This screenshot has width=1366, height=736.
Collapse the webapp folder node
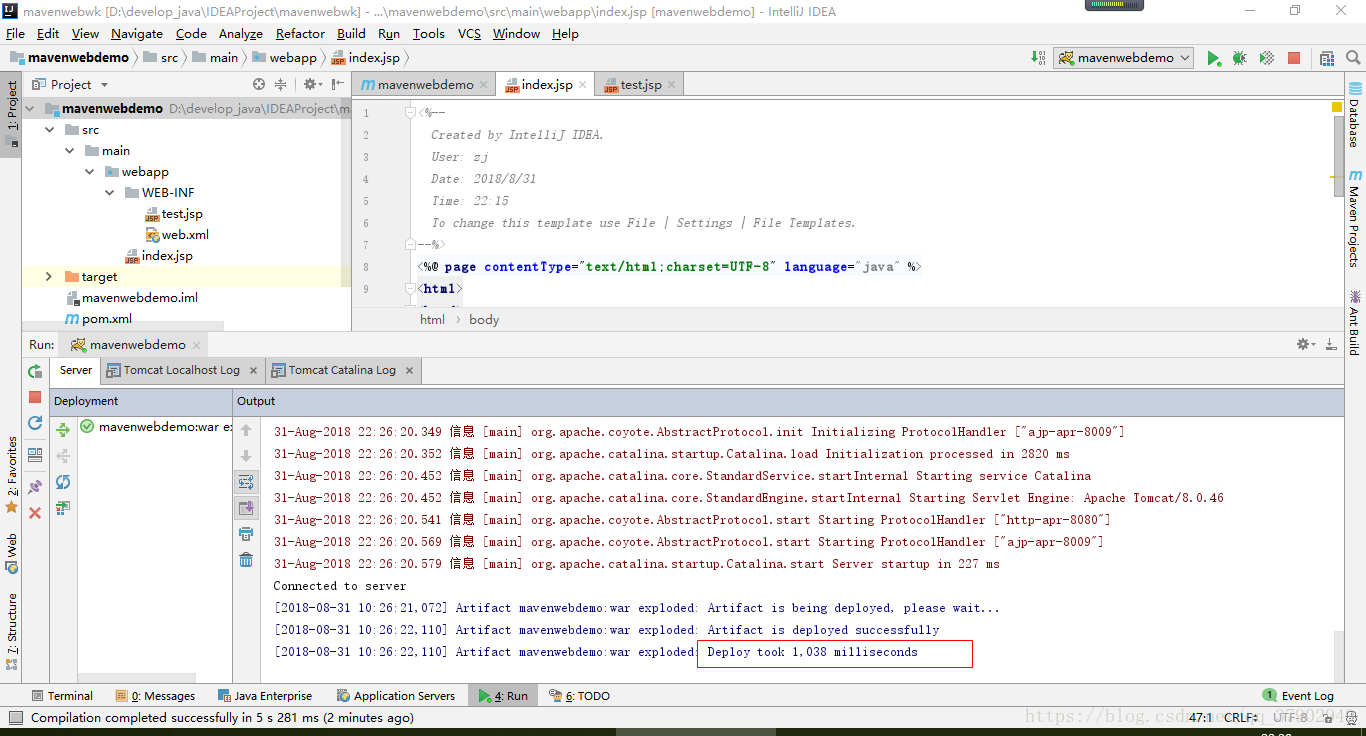[x=89, y=172]
